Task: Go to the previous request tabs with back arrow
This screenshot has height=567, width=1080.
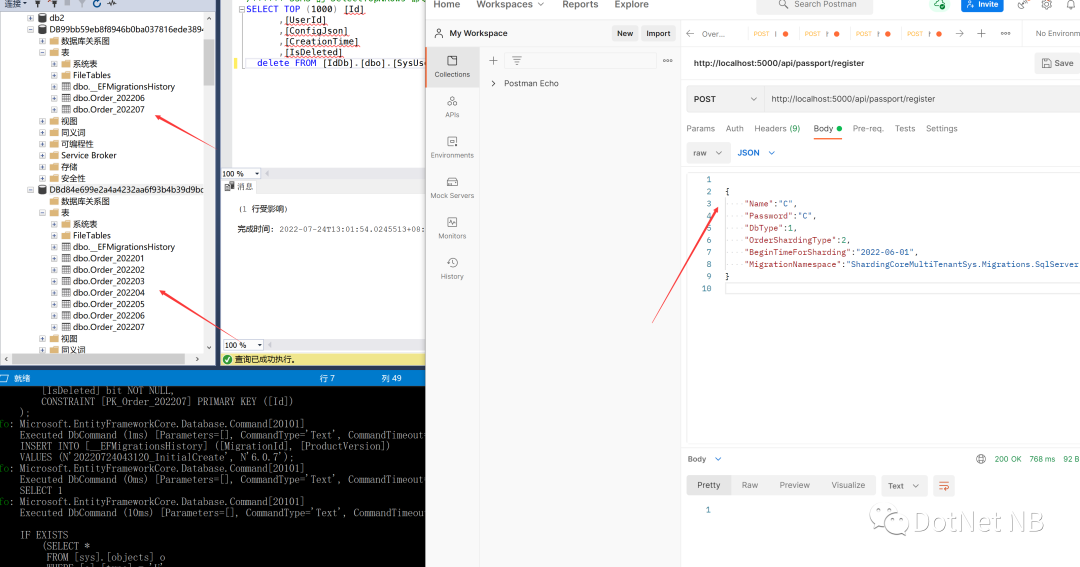Action: 690,33
